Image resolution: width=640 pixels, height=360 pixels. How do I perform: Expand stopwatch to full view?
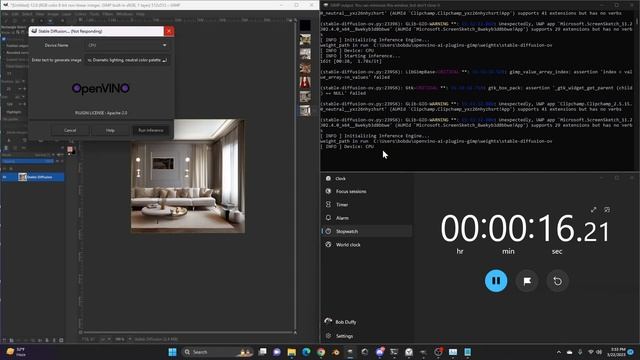click(593, 209)
